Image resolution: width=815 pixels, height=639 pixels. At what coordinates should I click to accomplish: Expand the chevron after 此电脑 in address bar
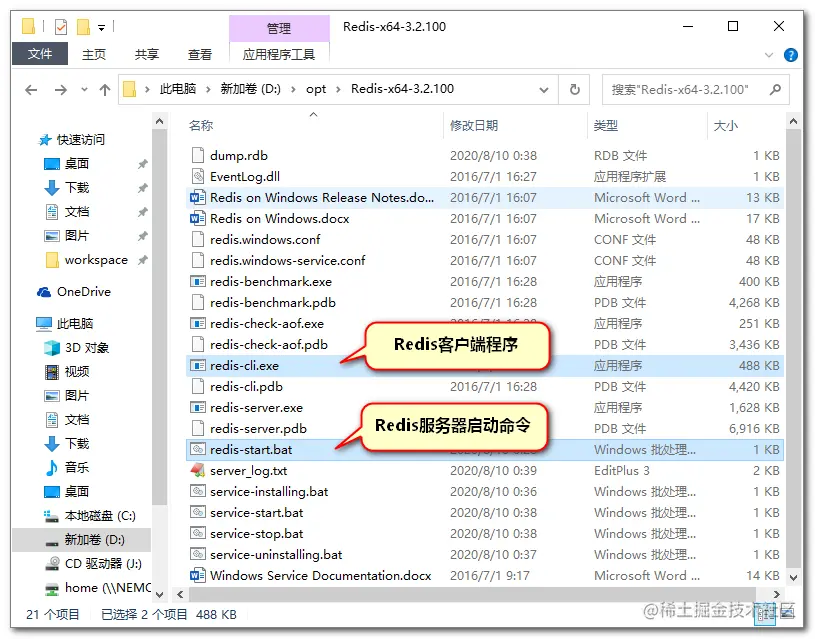pos(208,89)
